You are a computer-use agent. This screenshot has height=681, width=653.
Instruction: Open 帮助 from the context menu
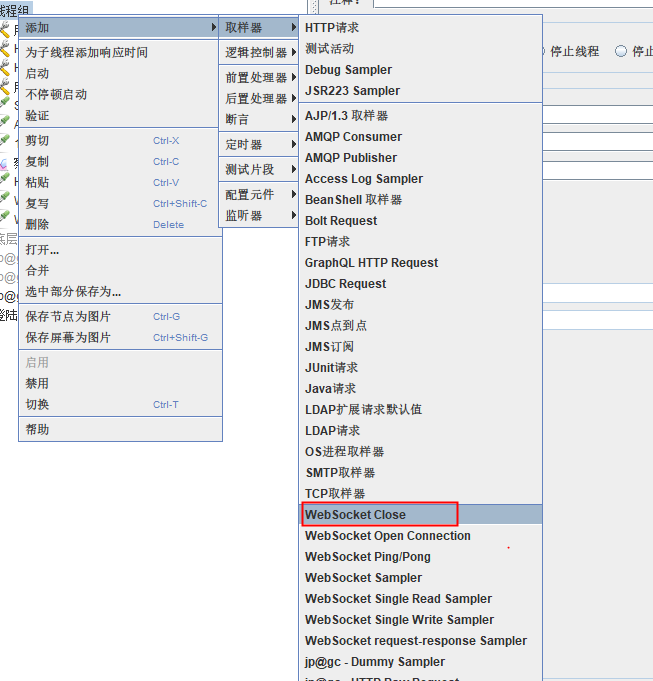37,430
